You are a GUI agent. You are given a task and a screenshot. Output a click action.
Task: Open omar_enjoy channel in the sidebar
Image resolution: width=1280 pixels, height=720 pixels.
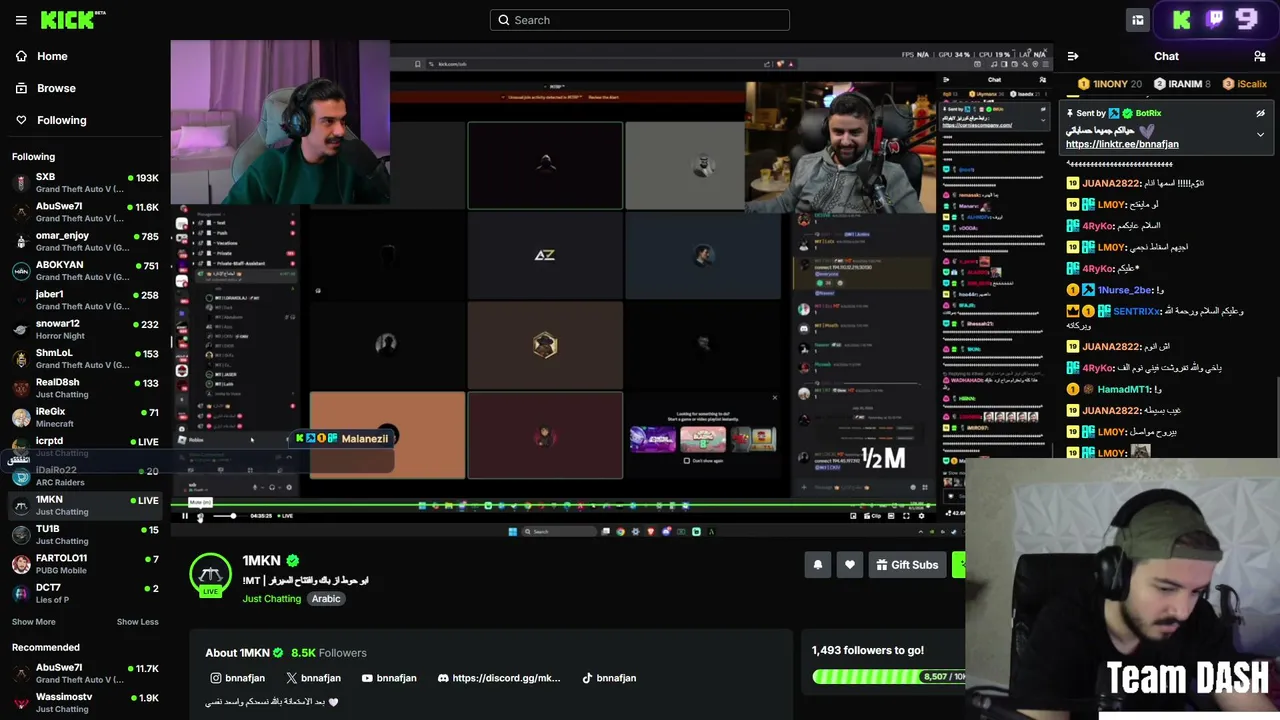tap(85, 241)
